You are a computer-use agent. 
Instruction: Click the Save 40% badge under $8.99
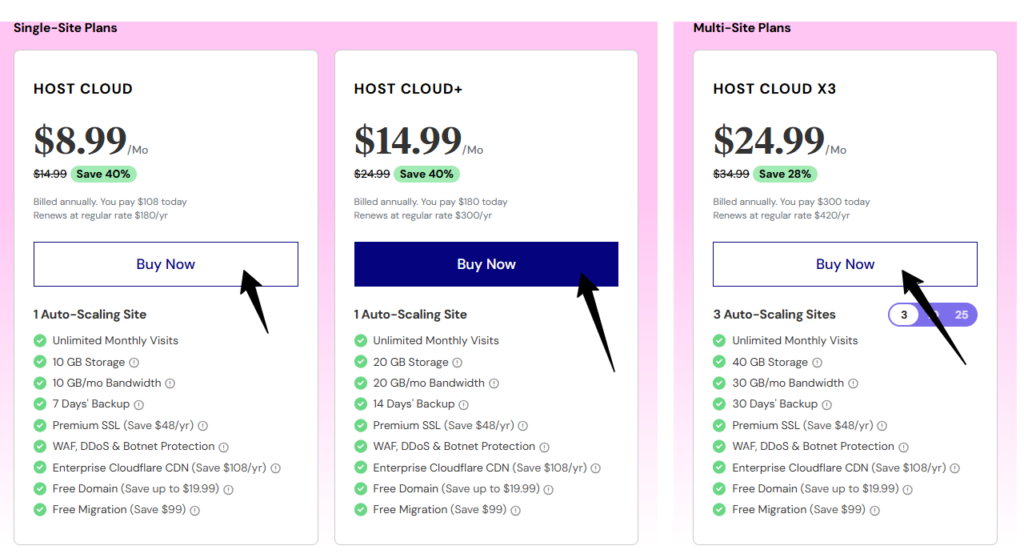coord(103,174)
